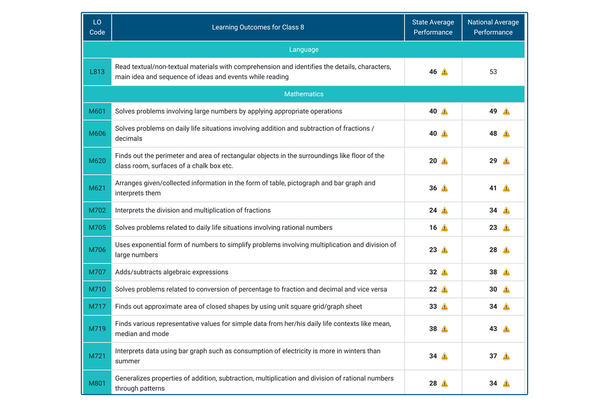
Task: Click the warning icon beside M801 state score 28
Action: 445,383
